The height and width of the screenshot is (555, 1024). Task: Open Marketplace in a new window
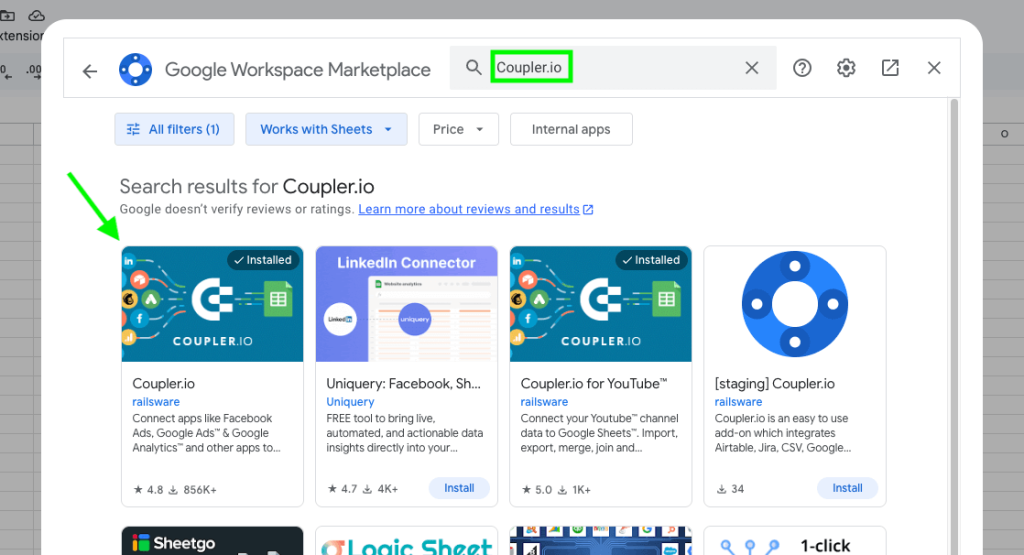[890, 67]
